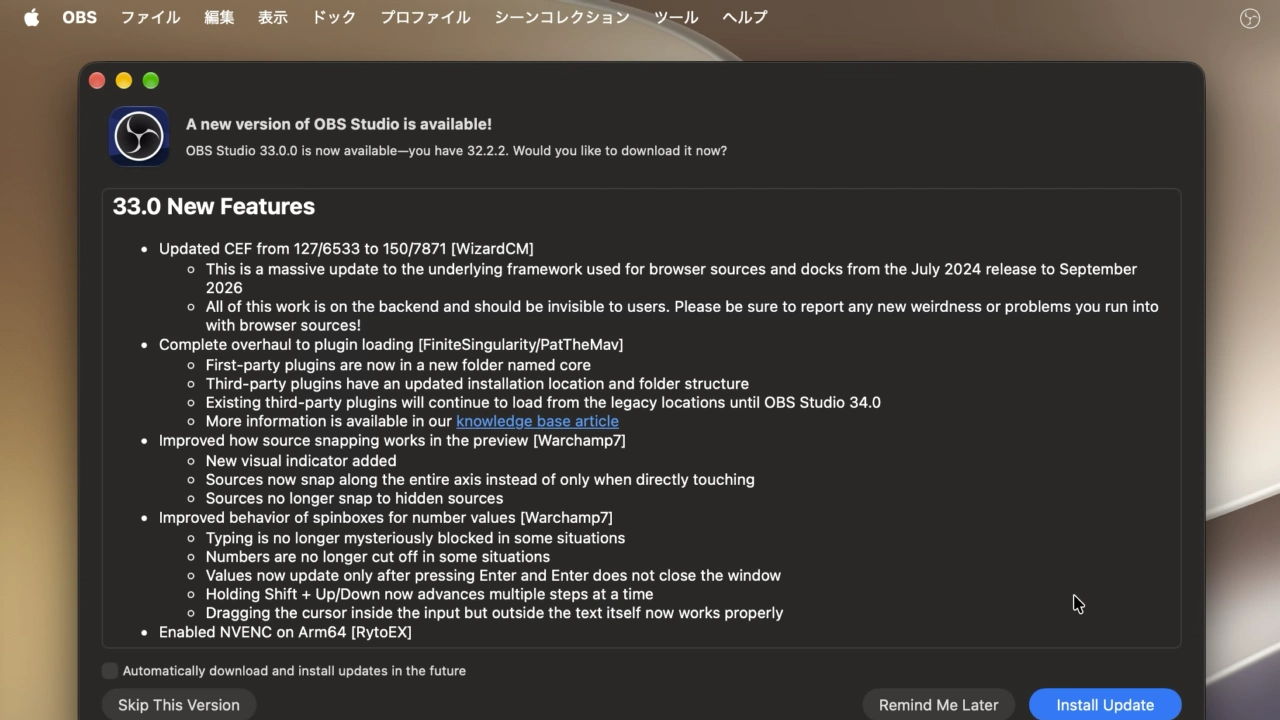Open the 表示 menu
Image resolution: width=1280 pixels, height=720 pixels.
tap(273, 17)
